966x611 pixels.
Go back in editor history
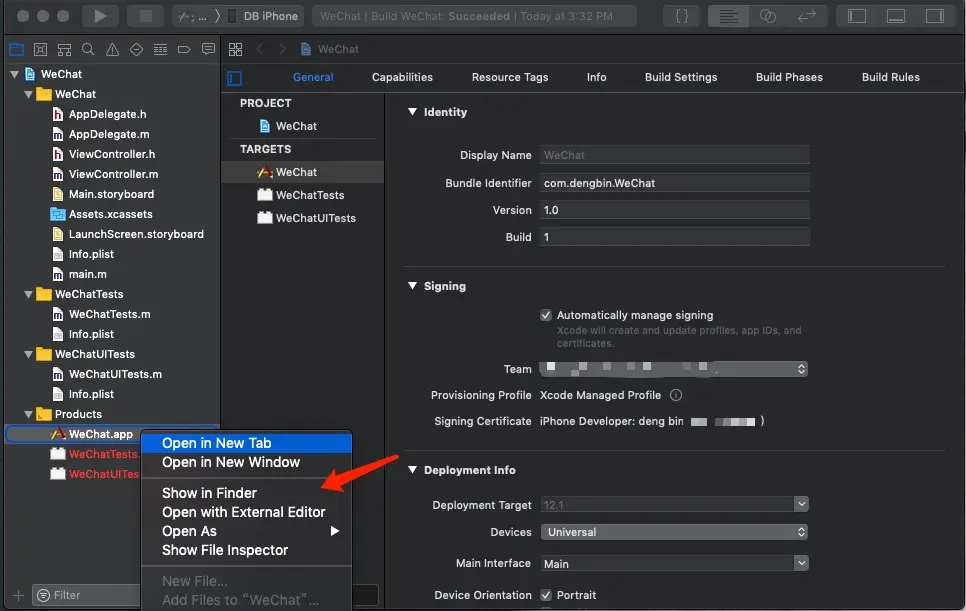(x=260, y=49)
